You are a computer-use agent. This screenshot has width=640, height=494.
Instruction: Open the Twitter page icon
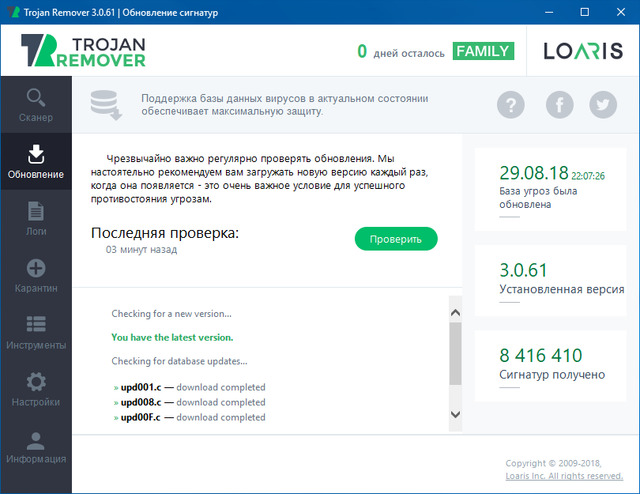click(602, 104)
